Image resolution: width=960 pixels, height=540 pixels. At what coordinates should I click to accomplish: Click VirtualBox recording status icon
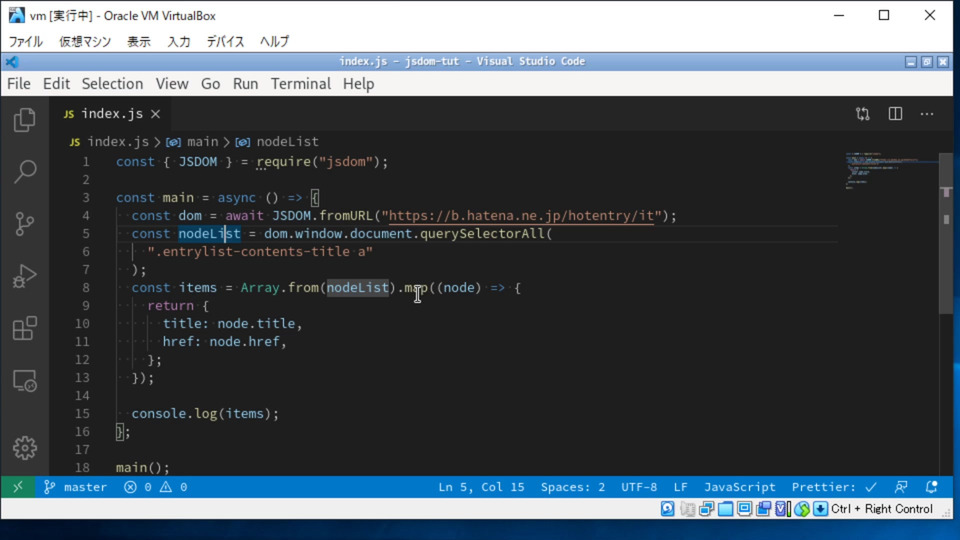[x=763, y=509]
